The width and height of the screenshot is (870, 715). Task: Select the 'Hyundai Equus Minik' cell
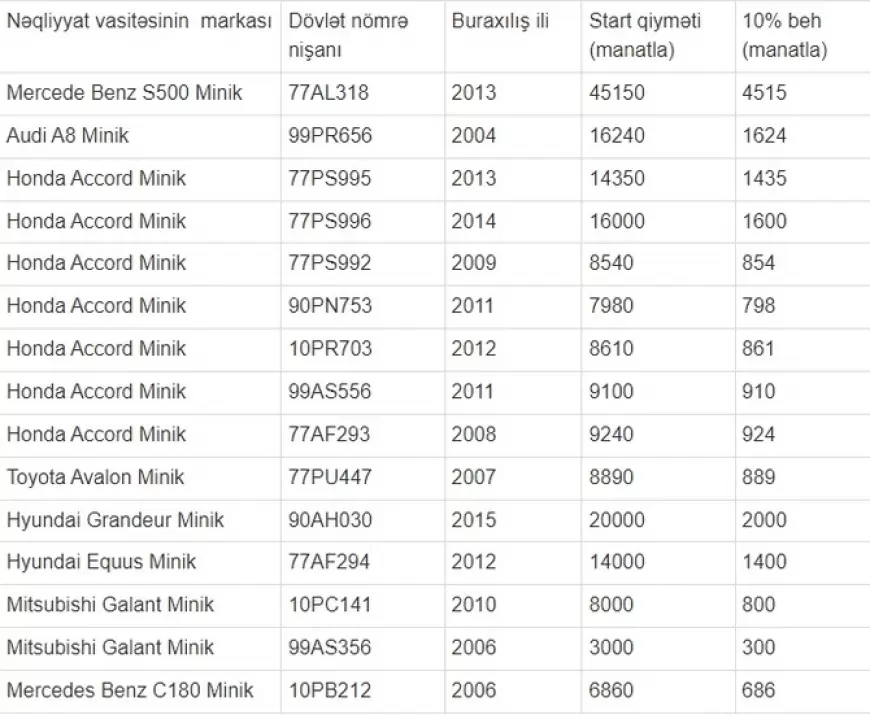101,562
